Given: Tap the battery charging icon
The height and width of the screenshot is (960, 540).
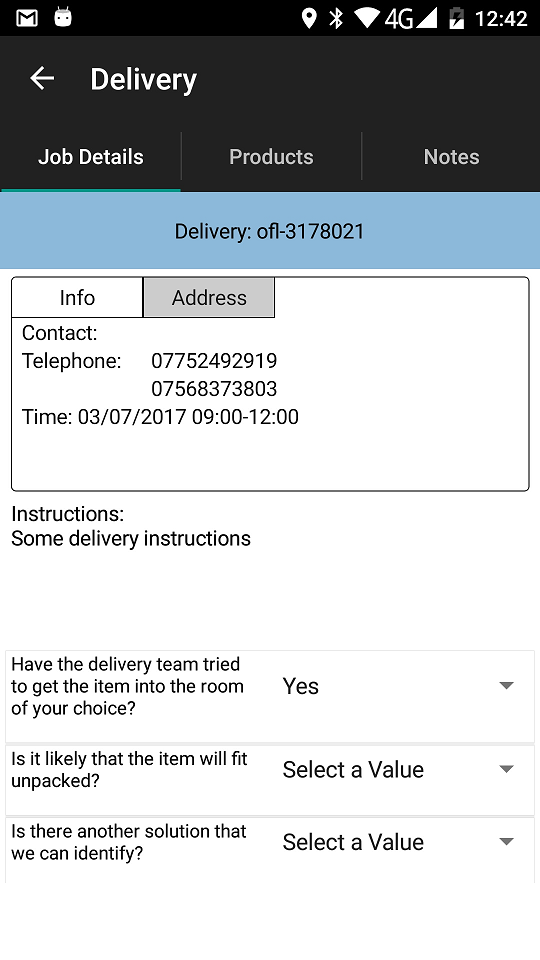Looking at the screenshot, I should [457, 18].
